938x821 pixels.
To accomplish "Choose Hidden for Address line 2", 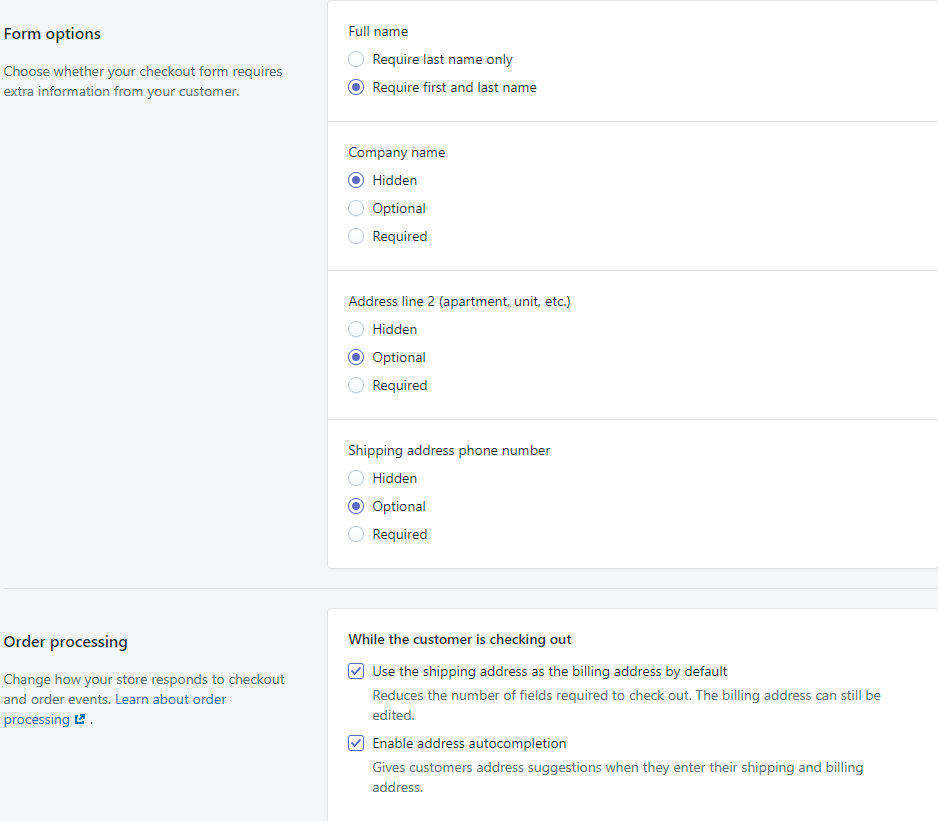I will click(356, 329).
